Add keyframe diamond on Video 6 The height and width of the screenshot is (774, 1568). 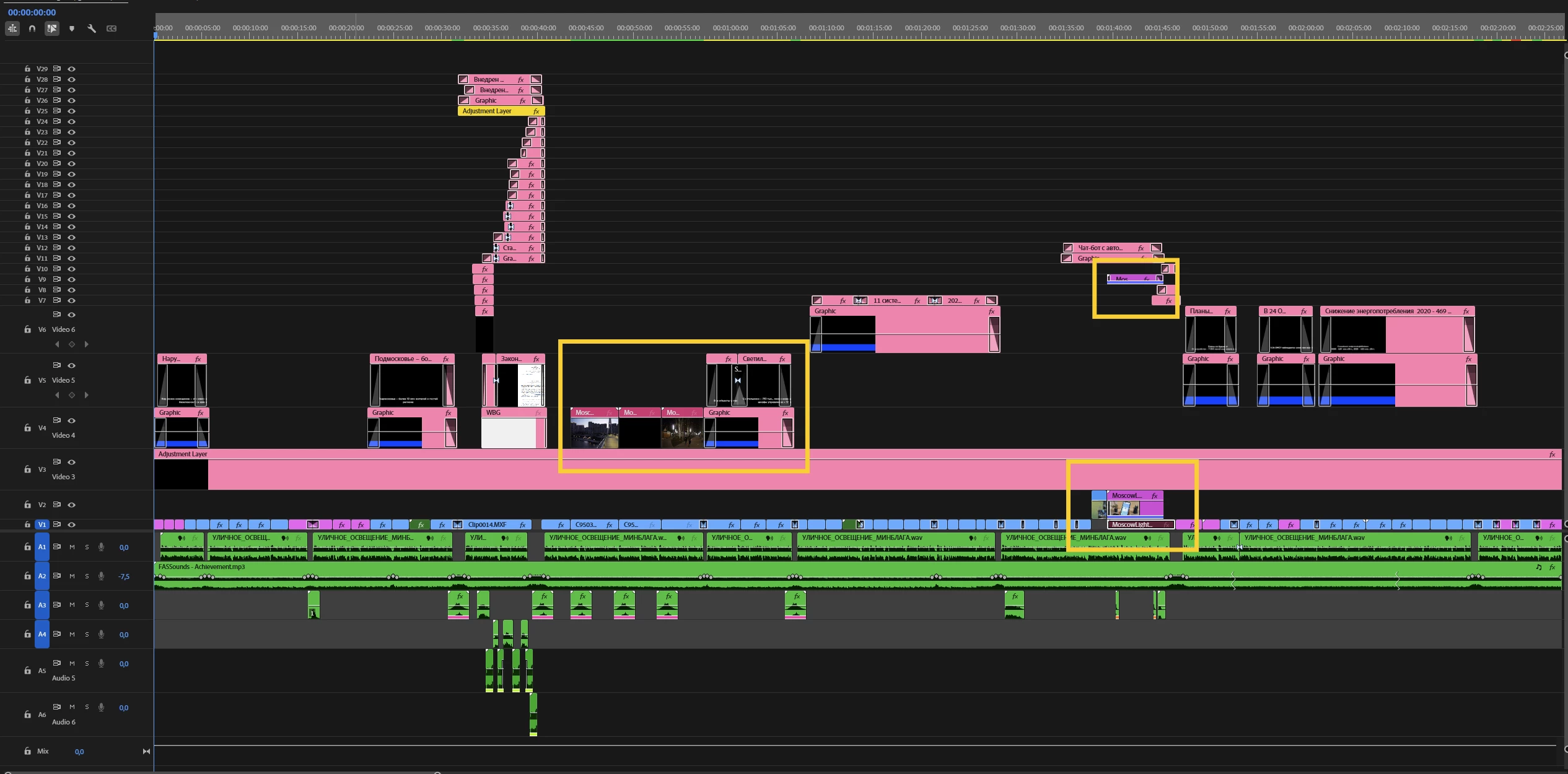[72, 344]
